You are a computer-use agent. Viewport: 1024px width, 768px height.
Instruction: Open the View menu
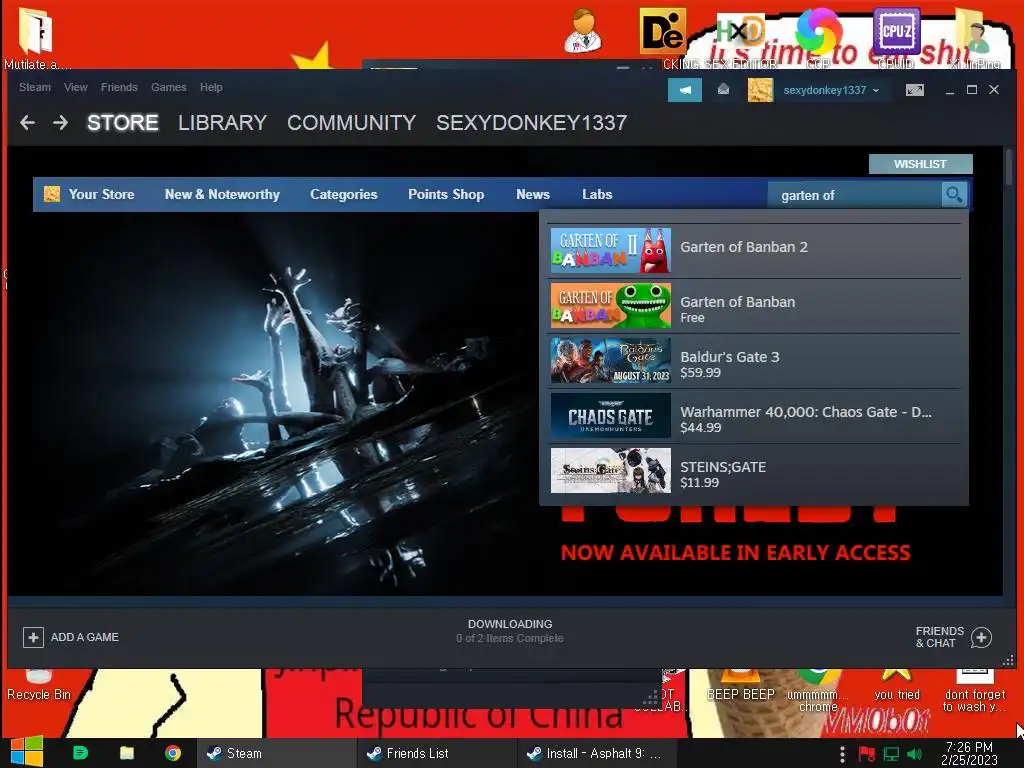pyautogui.click(x=76, y=87)
